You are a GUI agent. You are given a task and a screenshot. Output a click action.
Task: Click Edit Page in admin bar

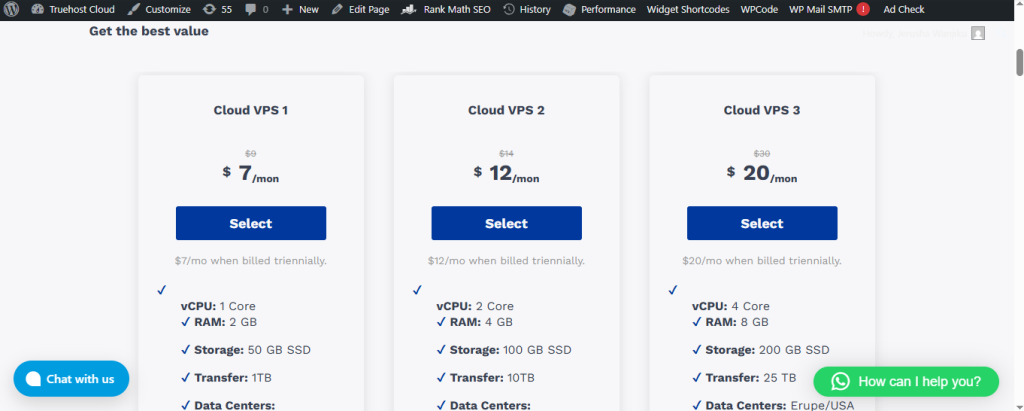pyautogui.click(x=360, y=10)
